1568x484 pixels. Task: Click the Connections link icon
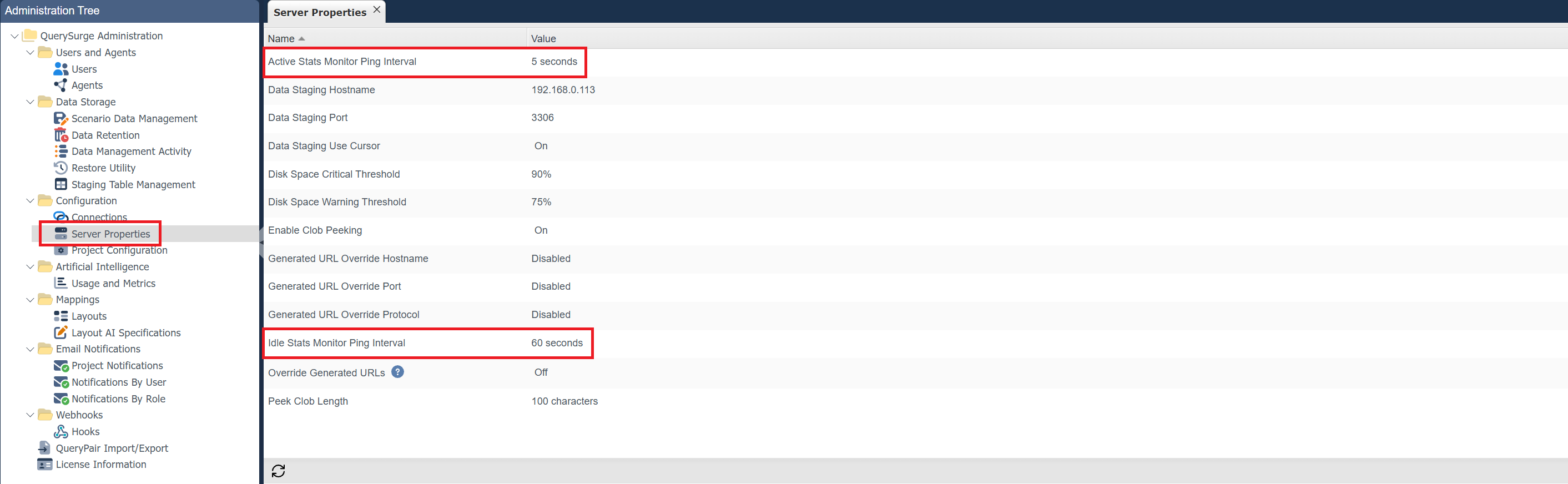[61, 216]
